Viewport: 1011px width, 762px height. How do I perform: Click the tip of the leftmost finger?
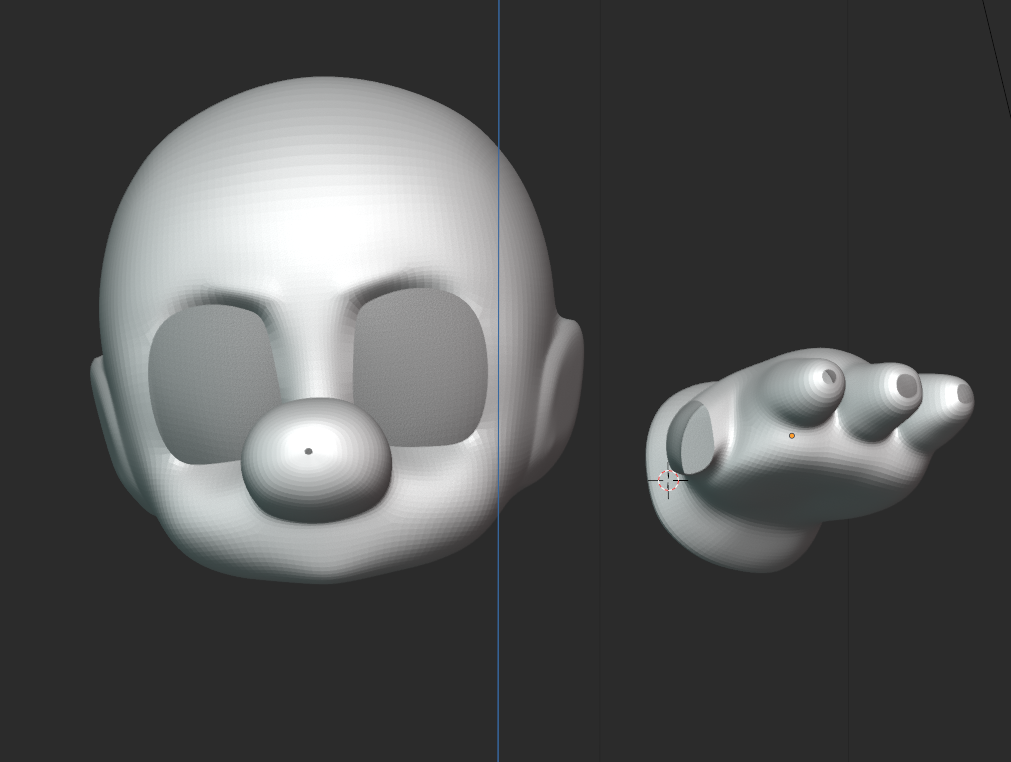829,377
